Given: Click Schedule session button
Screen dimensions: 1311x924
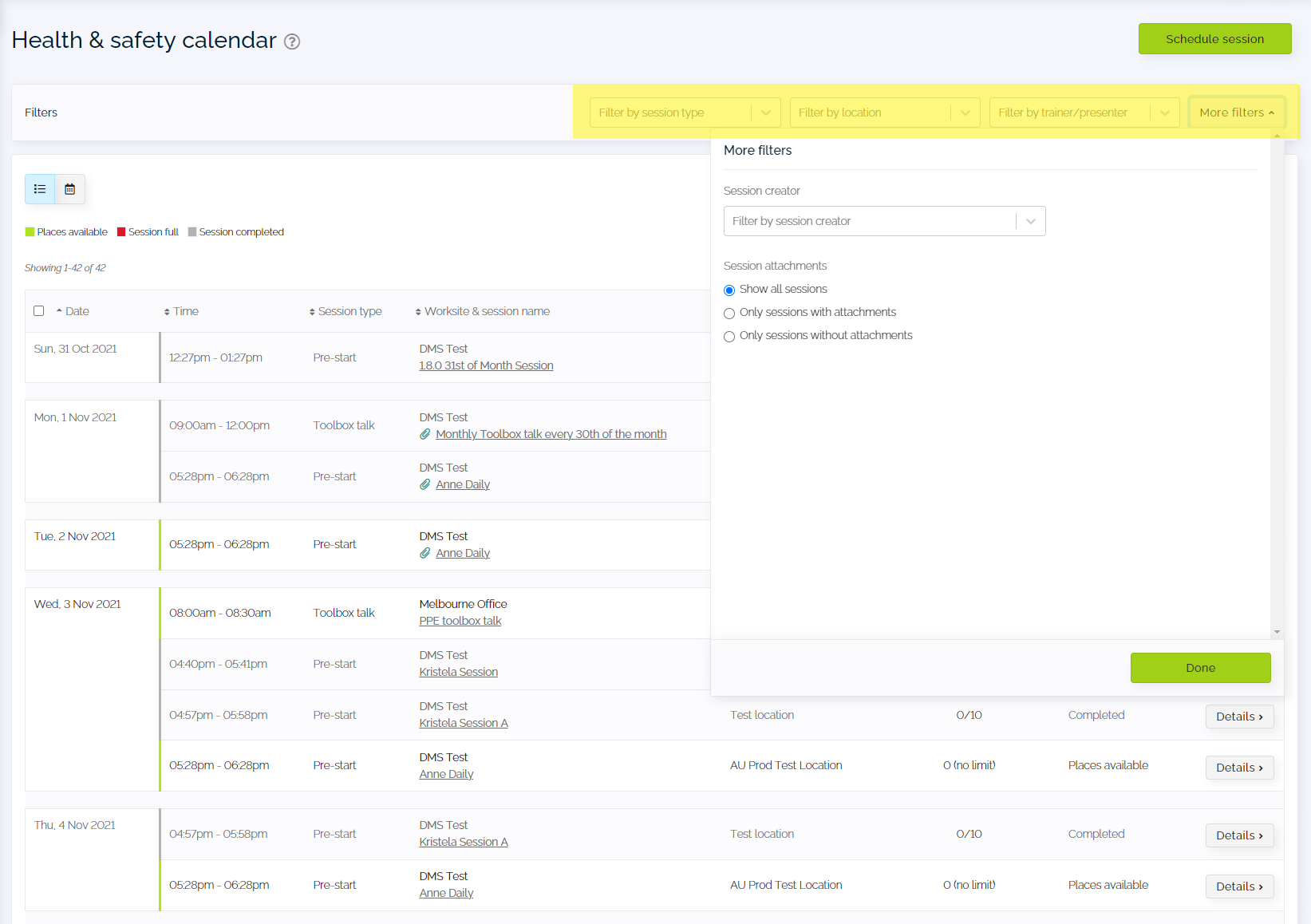Looking at the screenshot, I should 1214,39.
